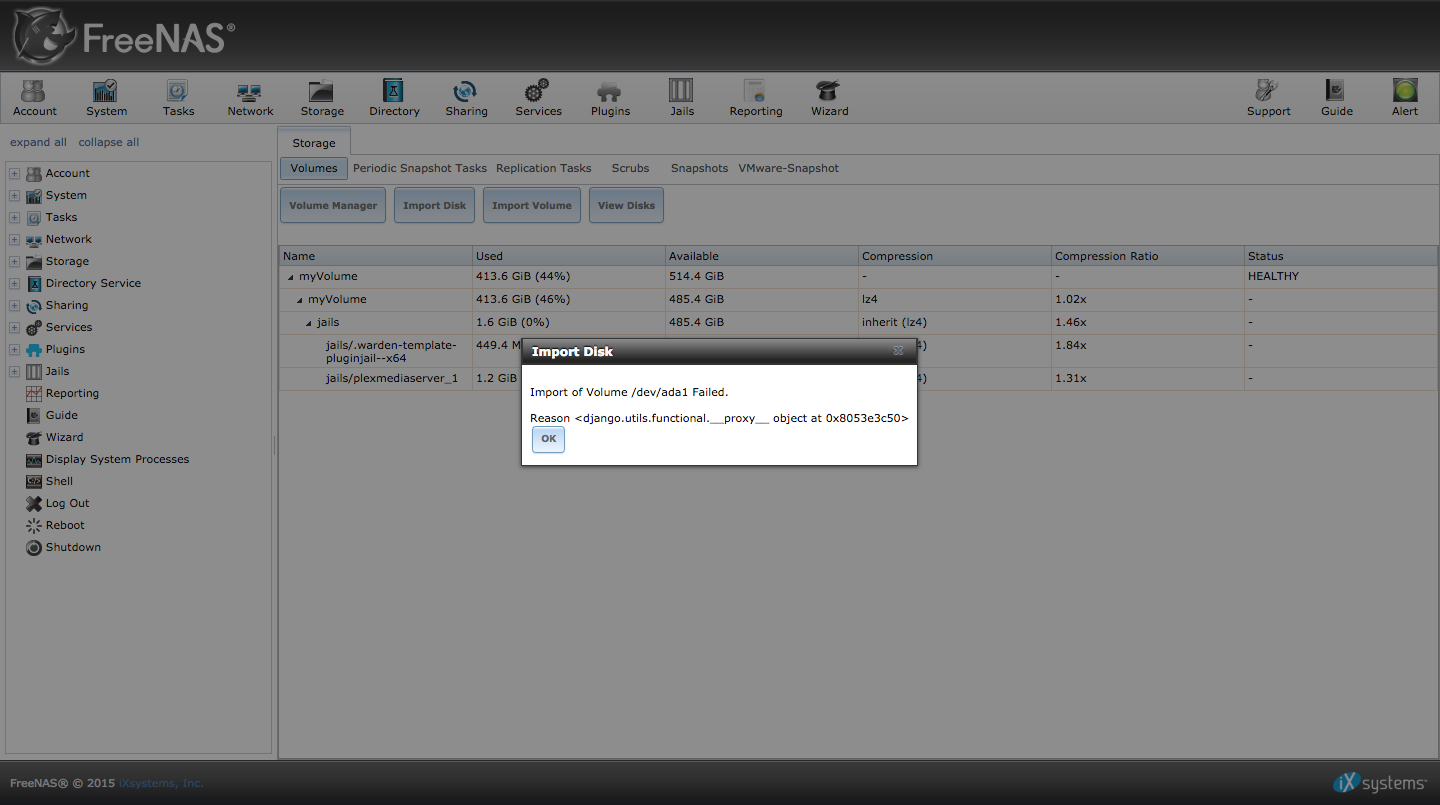This screenshot has height=805, width=1440.
Task: Expand the Storage node in sidebar
Action: 15,262
